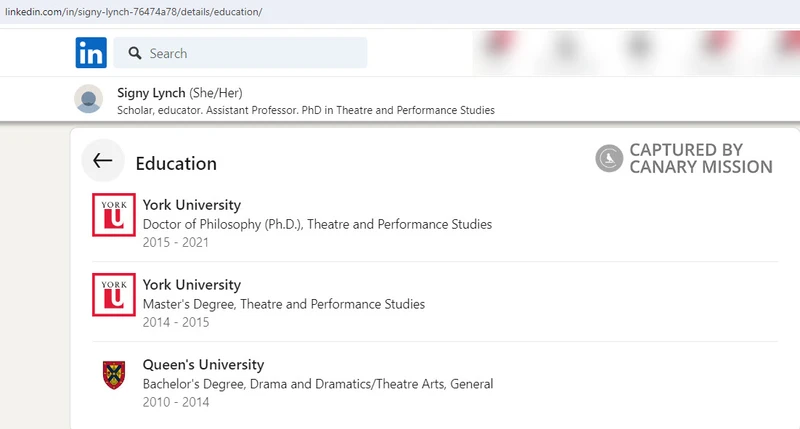
Task: Go back using the left arrow button
Action: pyautogui.click(x=102, y=161)
